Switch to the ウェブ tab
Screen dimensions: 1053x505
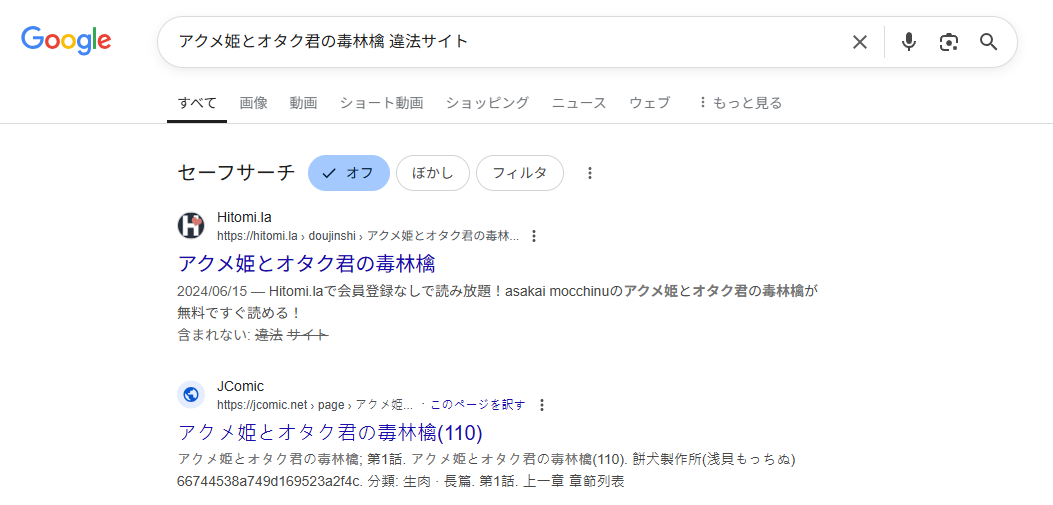click(x=649, y=103)
